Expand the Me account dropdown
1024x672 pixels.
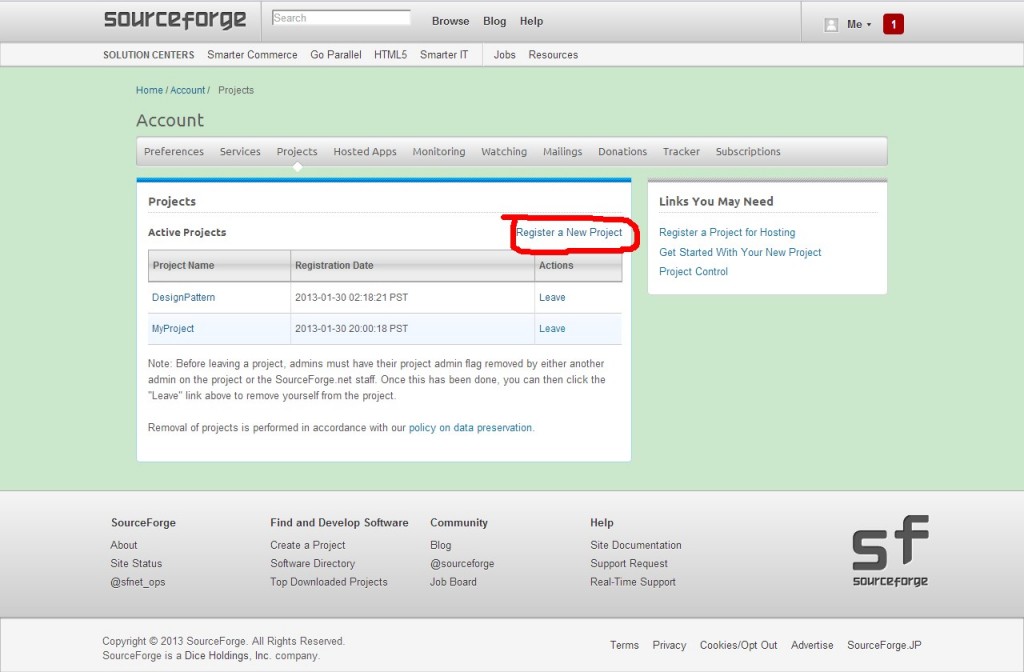point(859,24)
